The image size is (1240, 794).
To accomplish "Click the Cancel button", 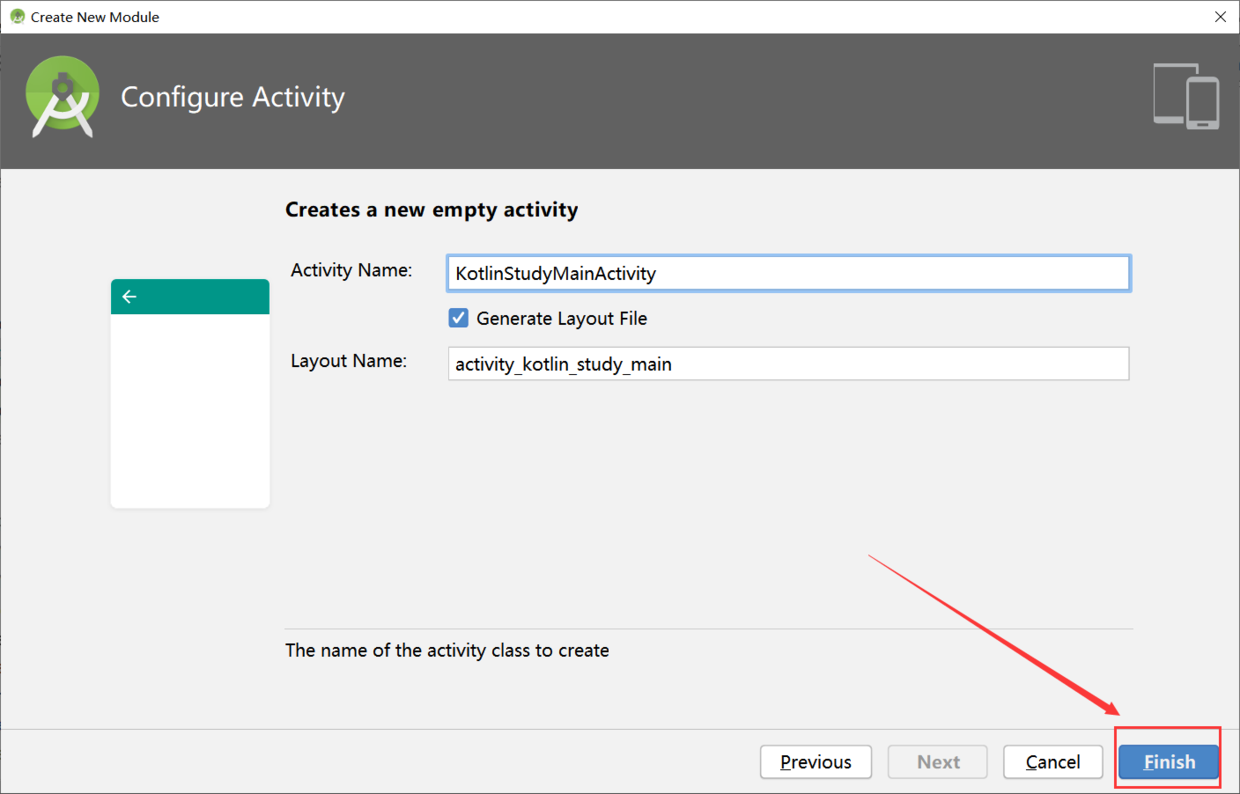I will (x=1053, y=762).
